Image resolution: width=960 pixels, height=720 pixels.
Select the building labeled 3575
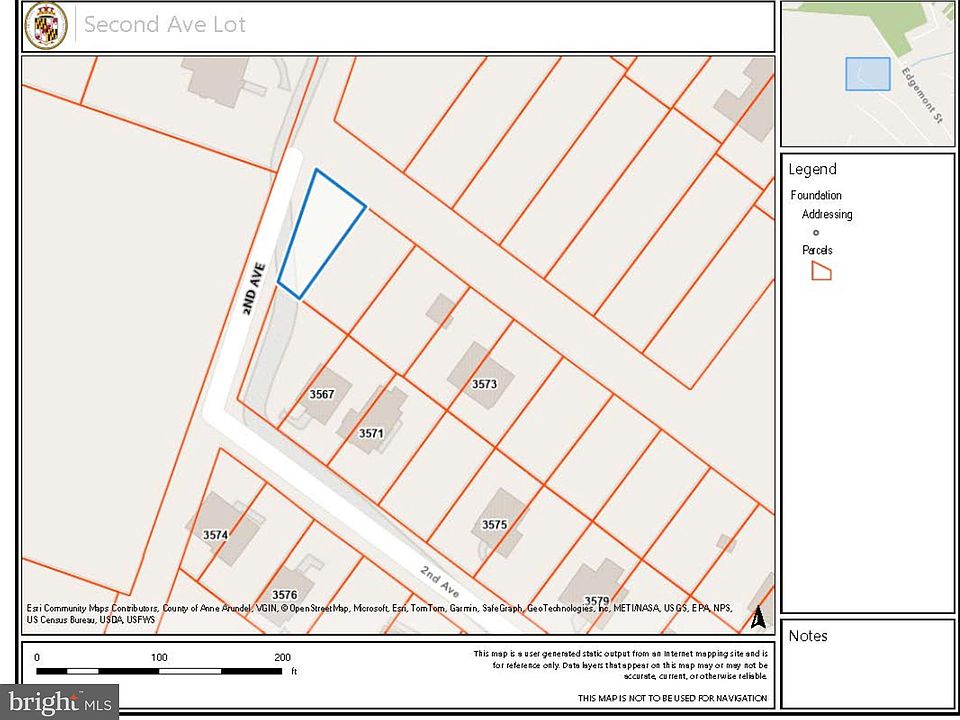(x=496, y=522)
